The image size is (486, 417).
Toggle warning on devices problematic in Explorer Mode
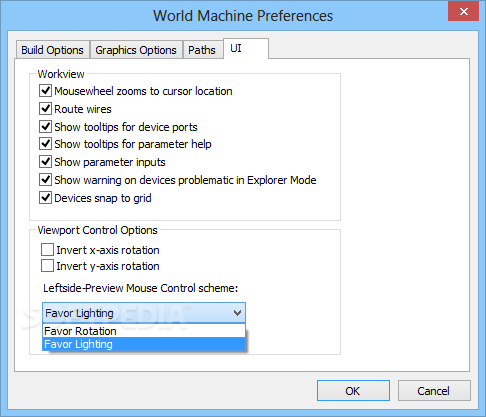pyautogui.click(x=45, y=180)
